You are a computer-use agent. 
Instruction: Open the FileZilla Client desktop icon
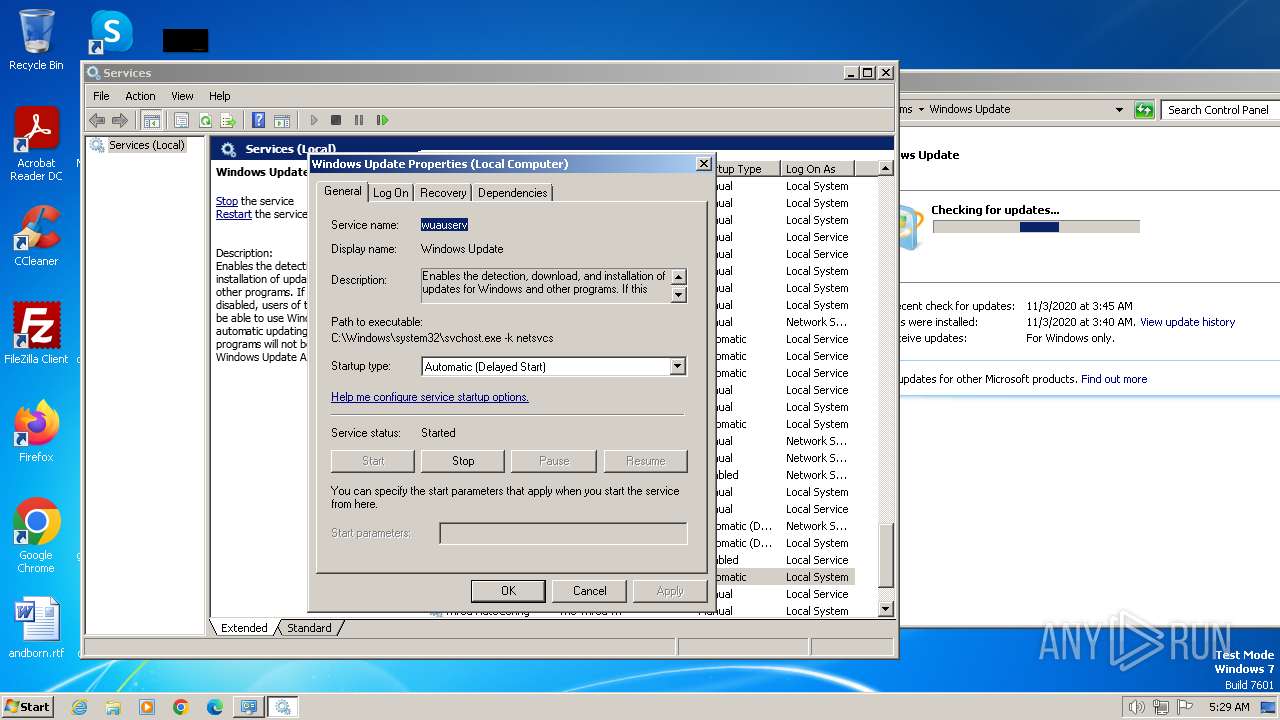pos(36,333)
